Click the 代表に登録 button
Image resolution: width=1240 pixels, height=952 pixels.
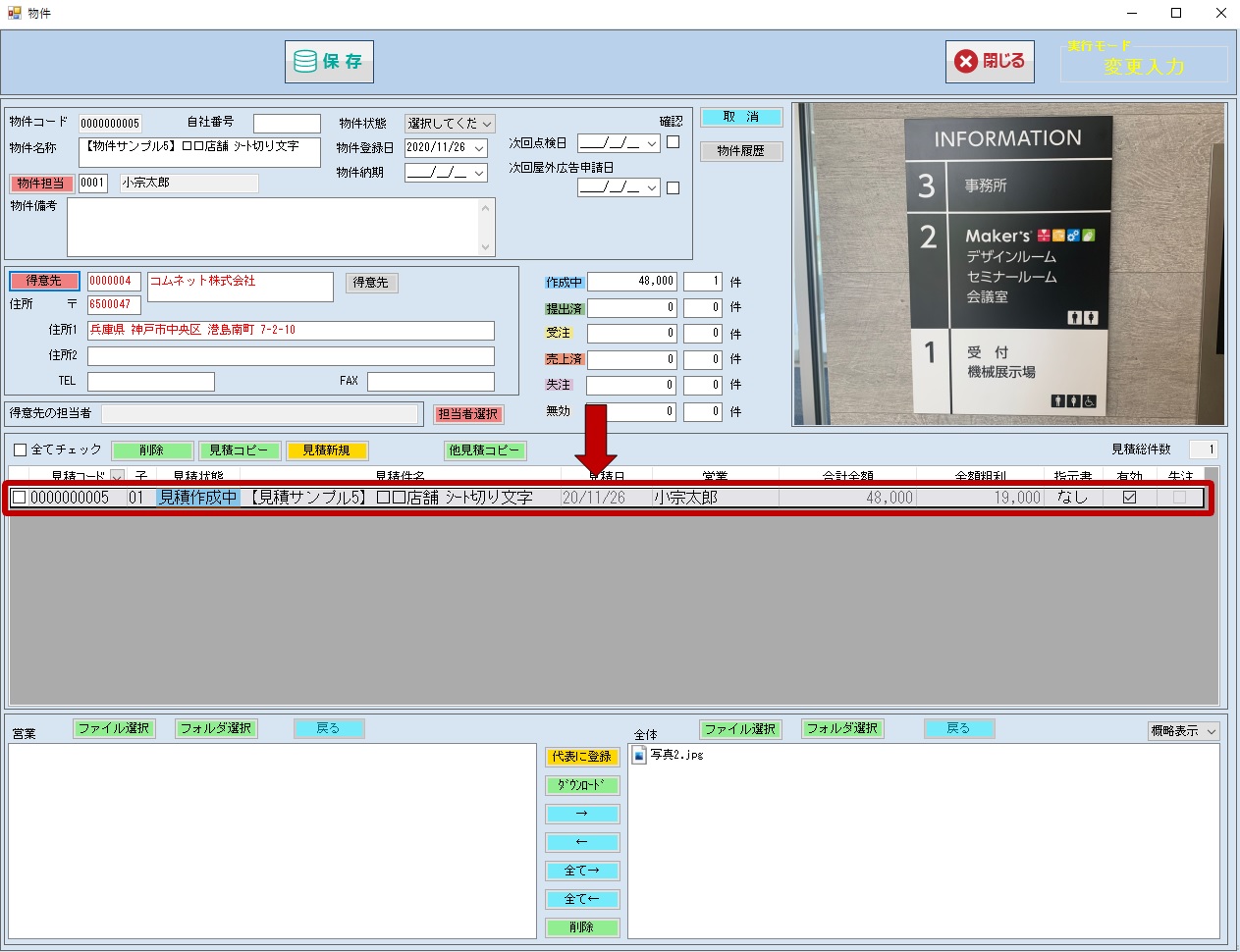click(582, 757)
